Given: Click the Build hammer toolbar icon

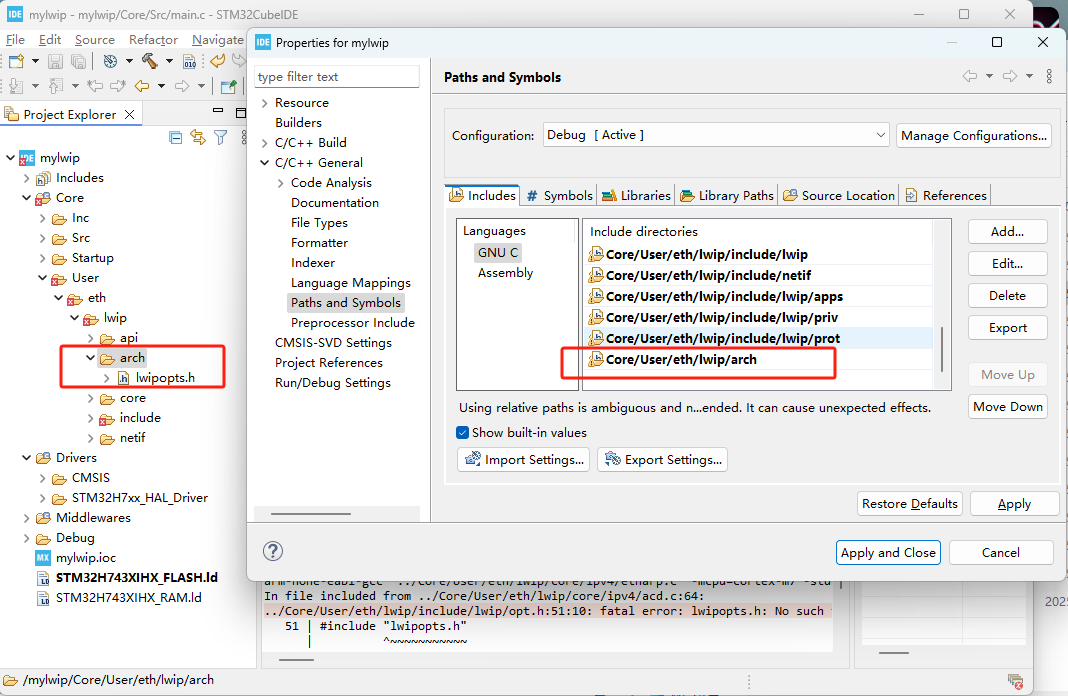Looking at the screenshot, I should coord(150,62).
